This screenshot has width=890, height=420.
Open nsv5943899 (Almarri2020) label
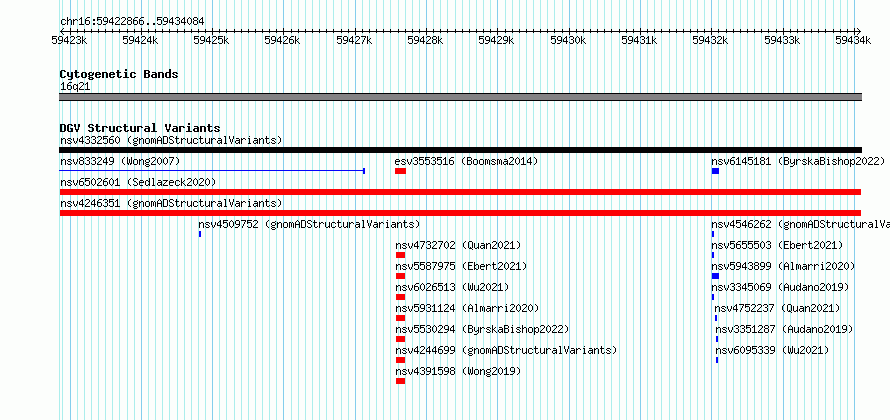(x=783, y=266)
